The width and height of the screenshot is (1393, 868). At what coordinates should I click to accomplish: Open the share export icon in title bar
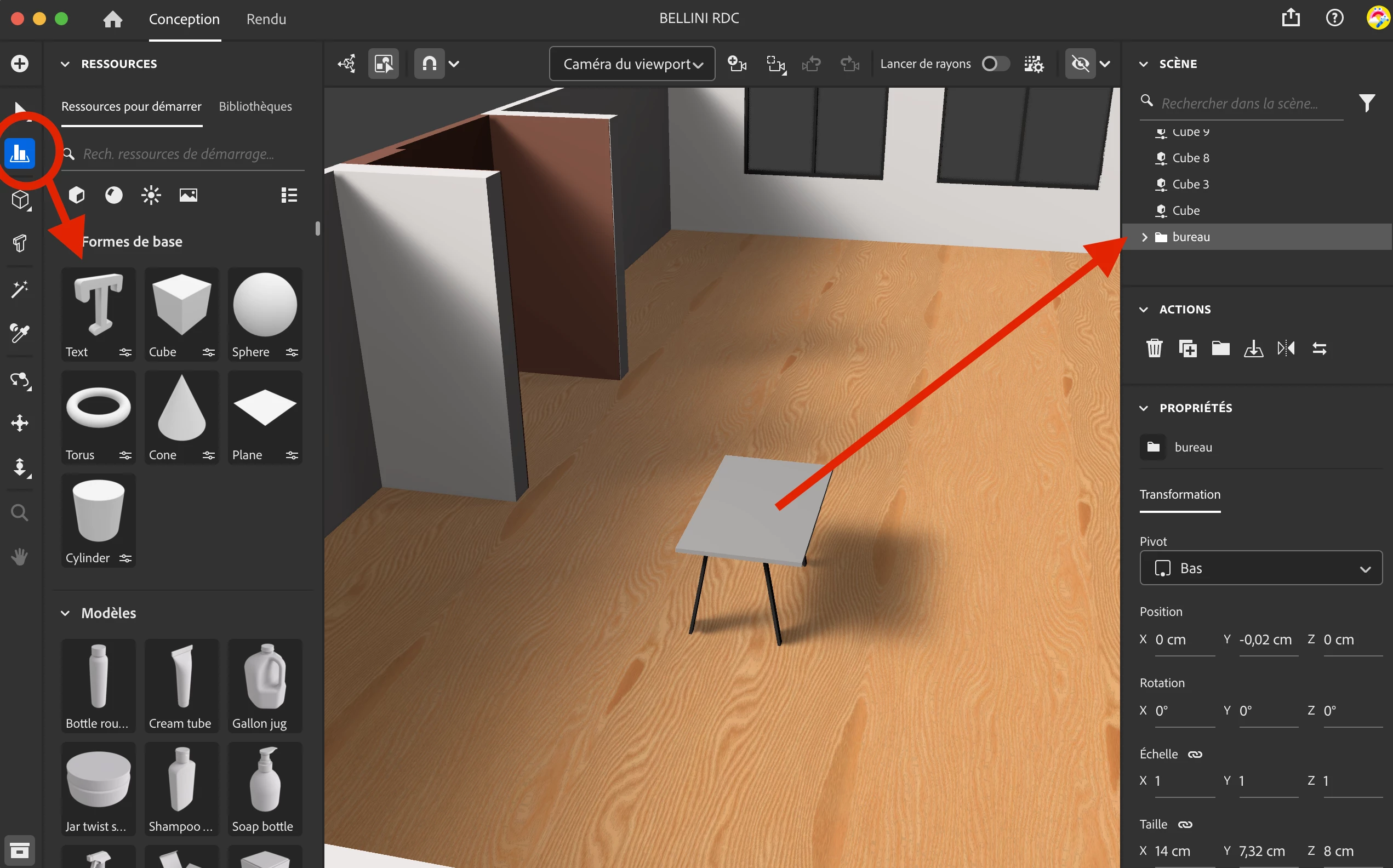pyautogui.click(x=1291, y=18)
